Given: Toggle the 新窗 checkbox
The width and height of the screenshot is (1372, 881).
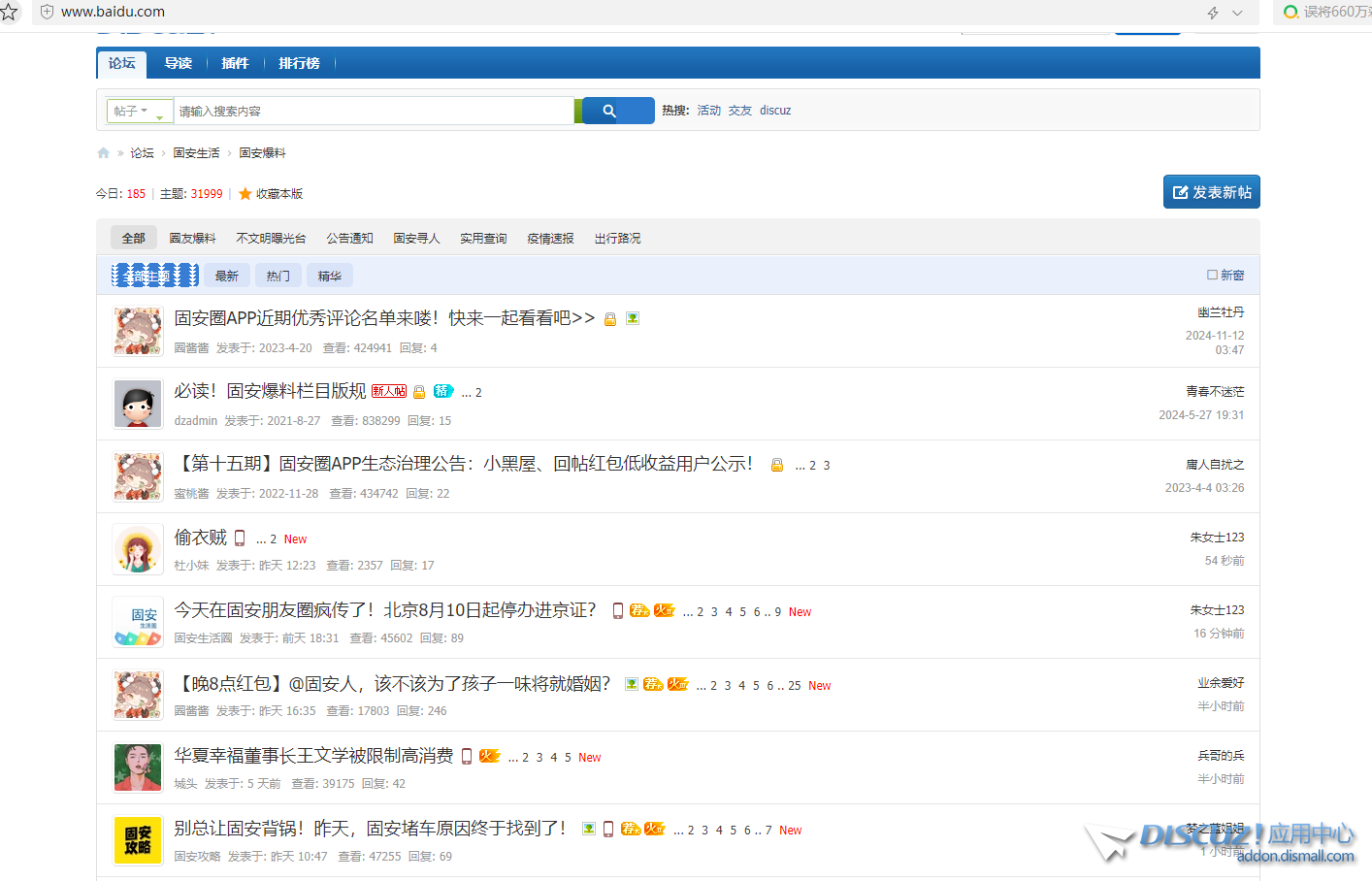Looking at the screenshot, I should (x=1212, y=276).
